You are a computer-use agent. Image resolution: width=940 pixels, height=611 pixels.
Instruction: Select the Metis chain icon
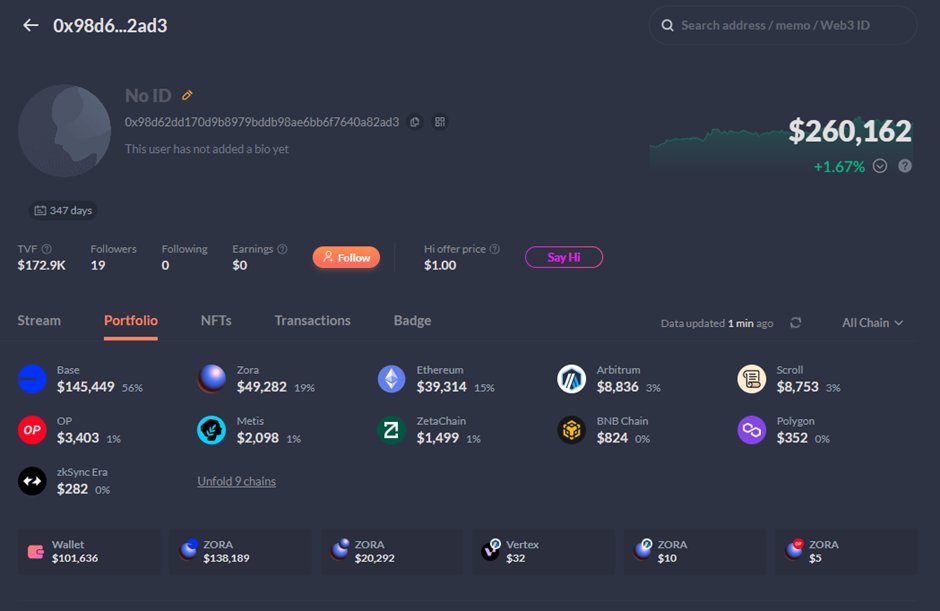[x=212, y=430]
